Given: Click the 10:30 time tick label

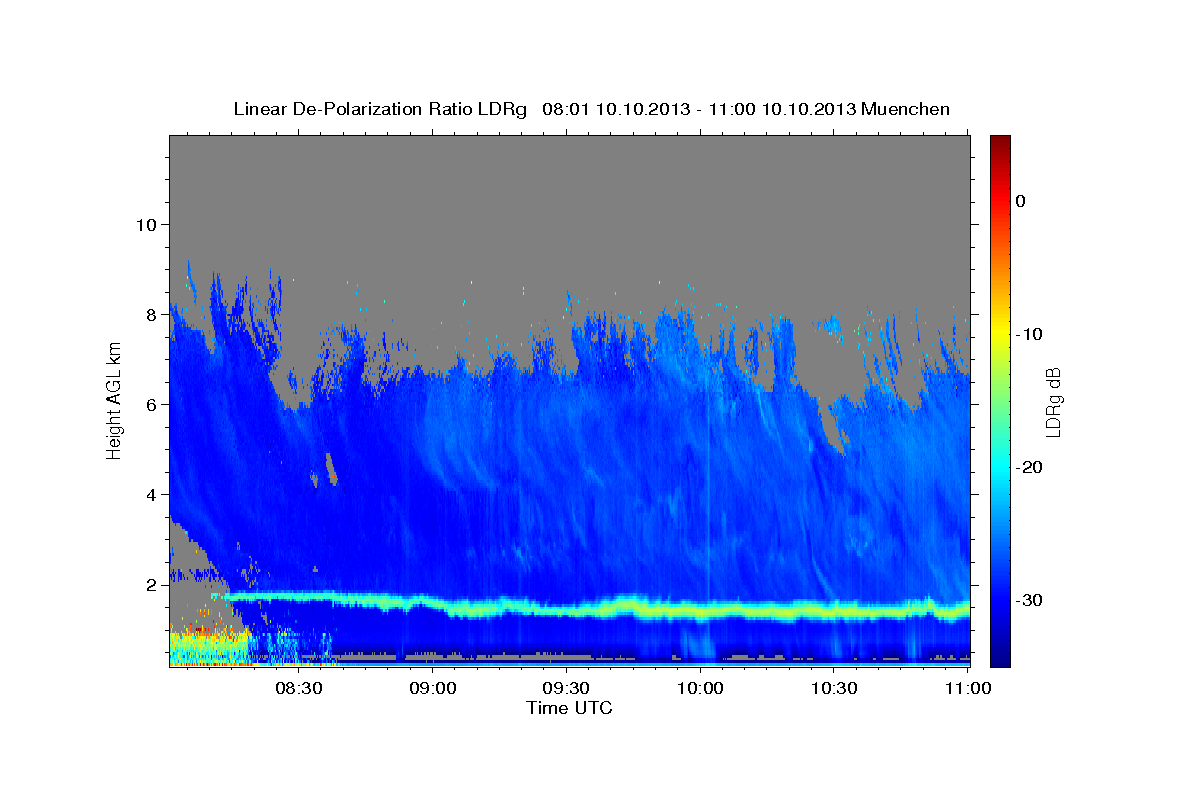Looking at the screenshot, I should pos(834,689).
